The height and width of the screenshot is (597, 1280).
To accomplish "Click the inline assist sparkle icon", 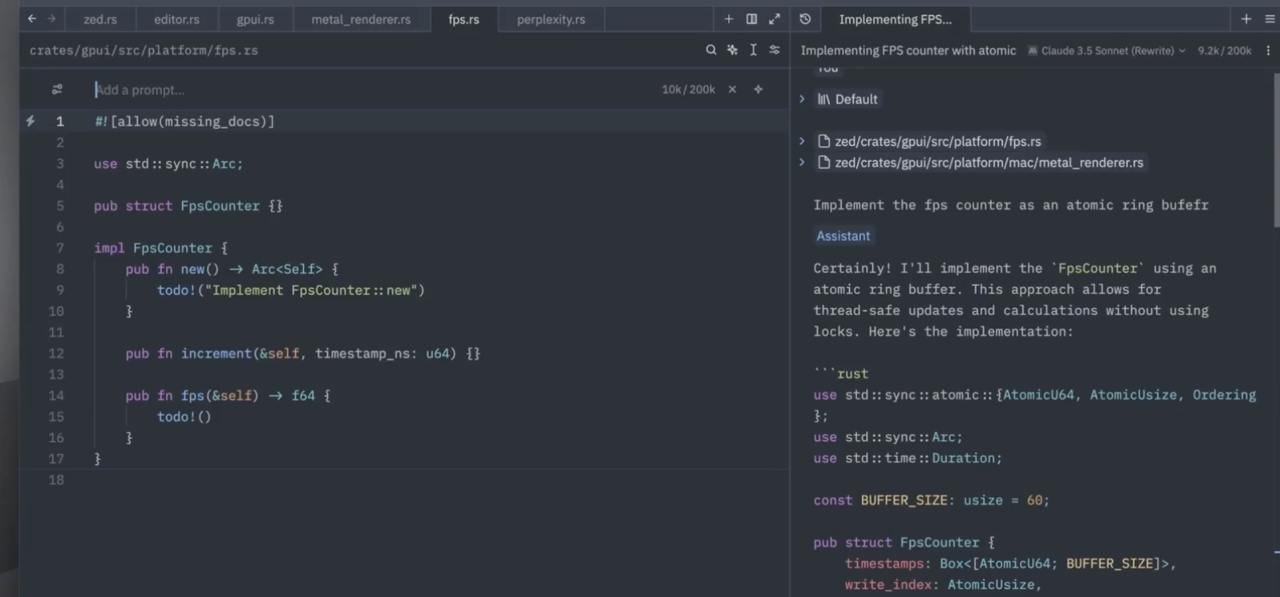I will [732, 50].
